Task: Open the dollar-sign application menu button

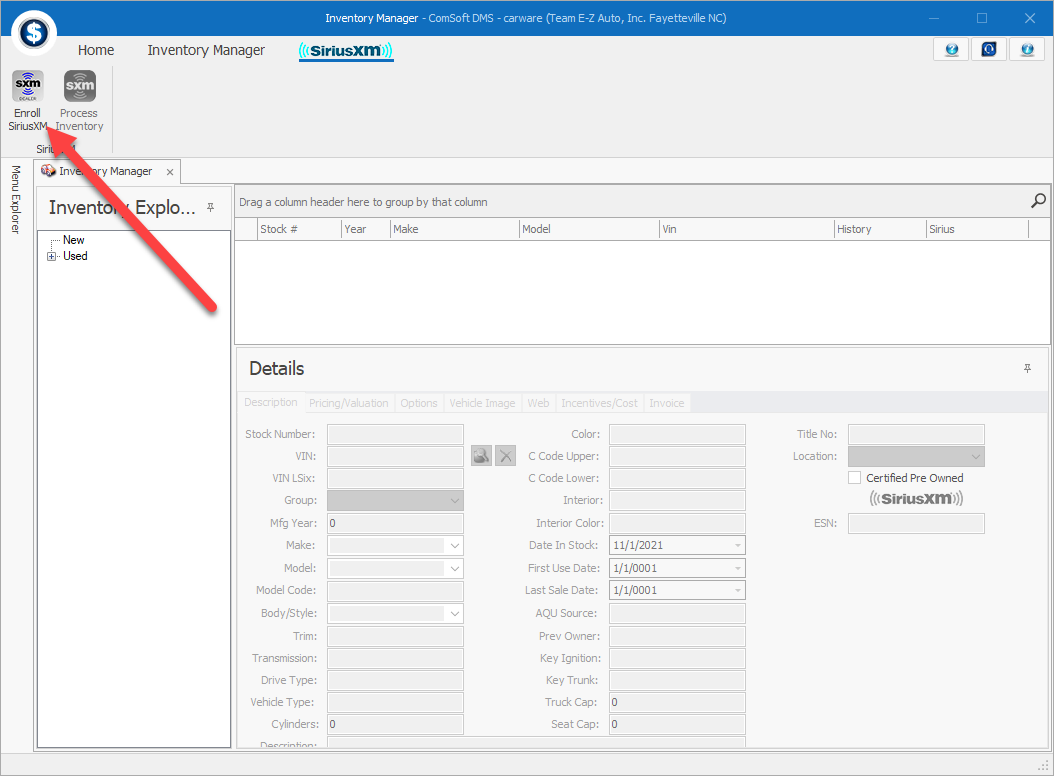Action: (34, 32)
